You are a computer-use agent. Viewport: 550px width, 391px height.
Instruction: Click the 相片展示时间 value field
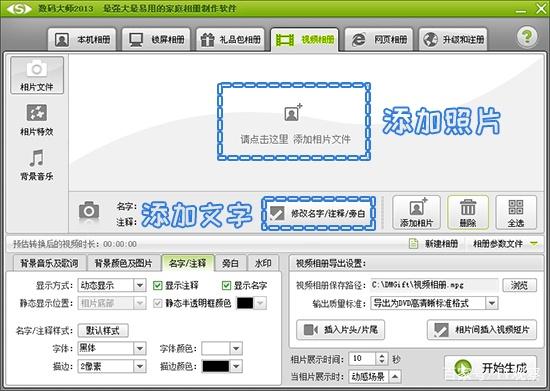point(363,358)
